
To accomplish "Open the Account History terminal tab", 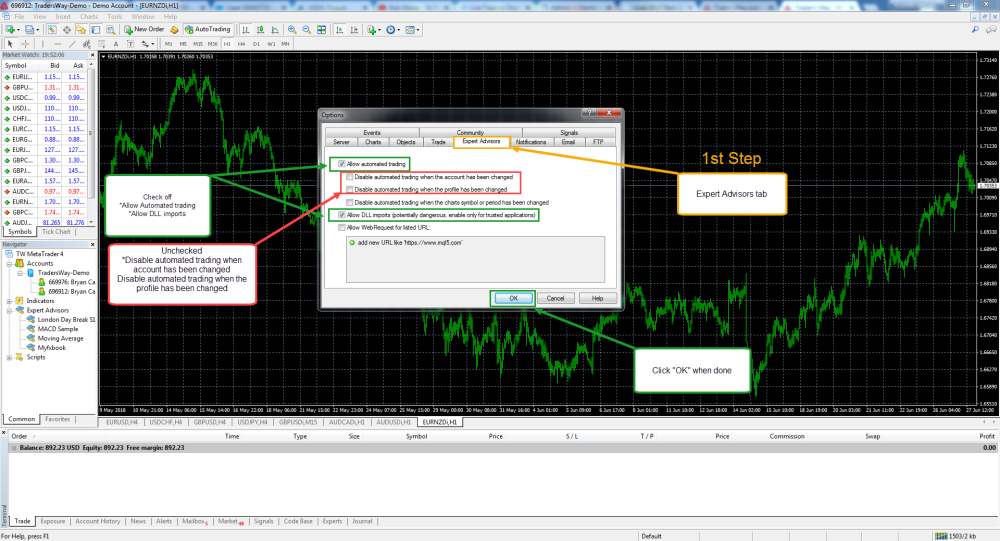I will tap(98, 521).
